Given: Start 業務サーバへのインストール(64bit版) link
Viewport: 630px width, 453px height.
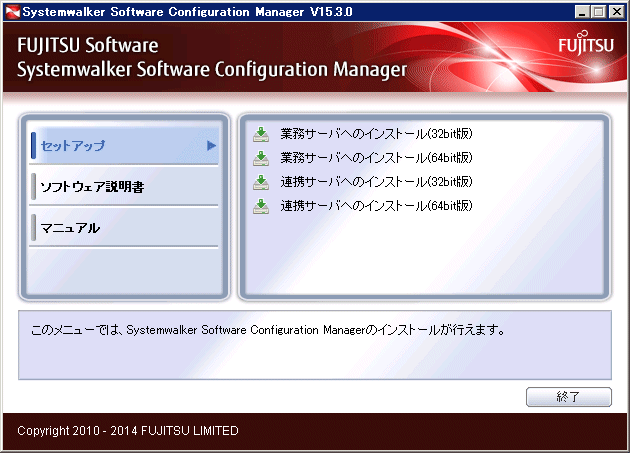Looking at the screenshot, I should pos(376,158).
